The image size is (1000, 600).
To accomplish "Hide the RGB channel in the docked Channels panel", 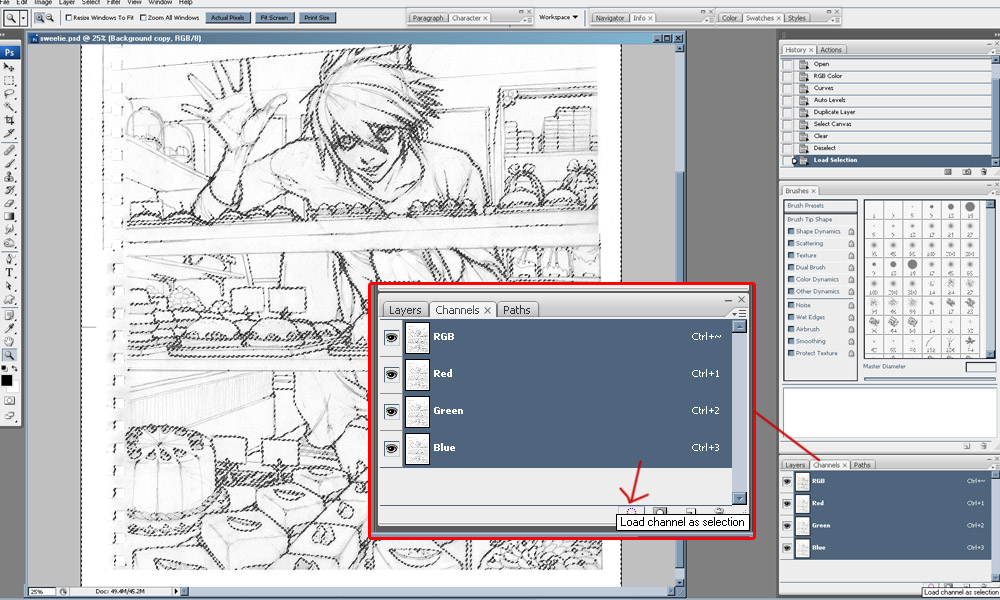I will point(787,481).
